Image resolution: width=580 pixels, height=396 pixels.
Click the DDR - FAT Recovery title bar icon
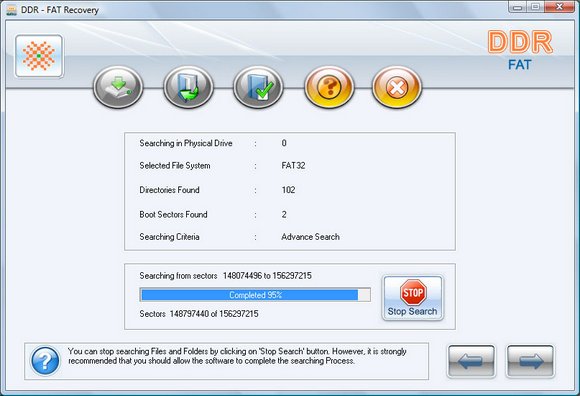[11, 10]
